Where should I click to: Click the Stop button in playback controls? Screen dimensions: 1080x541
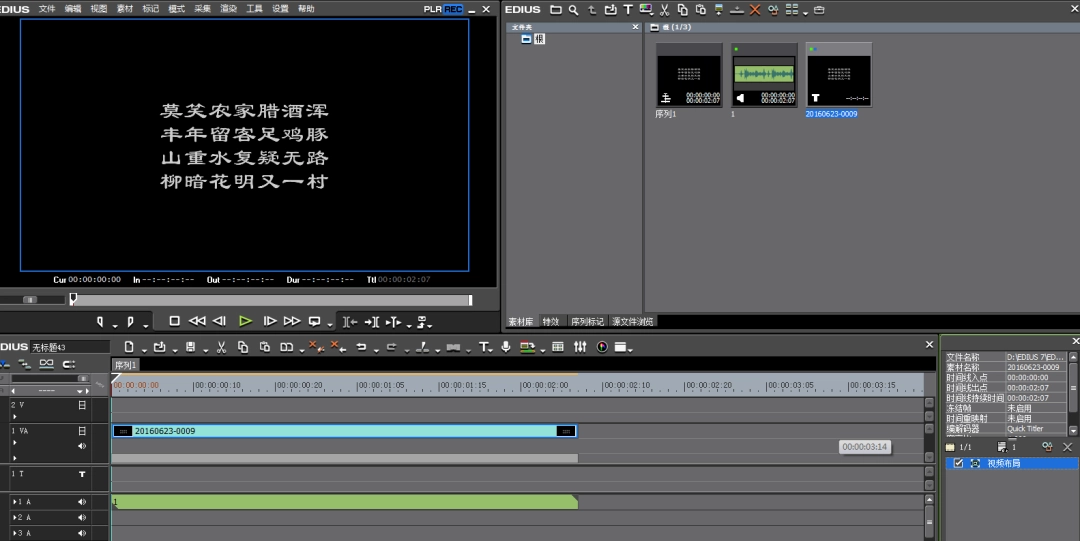tap(174, 321)
